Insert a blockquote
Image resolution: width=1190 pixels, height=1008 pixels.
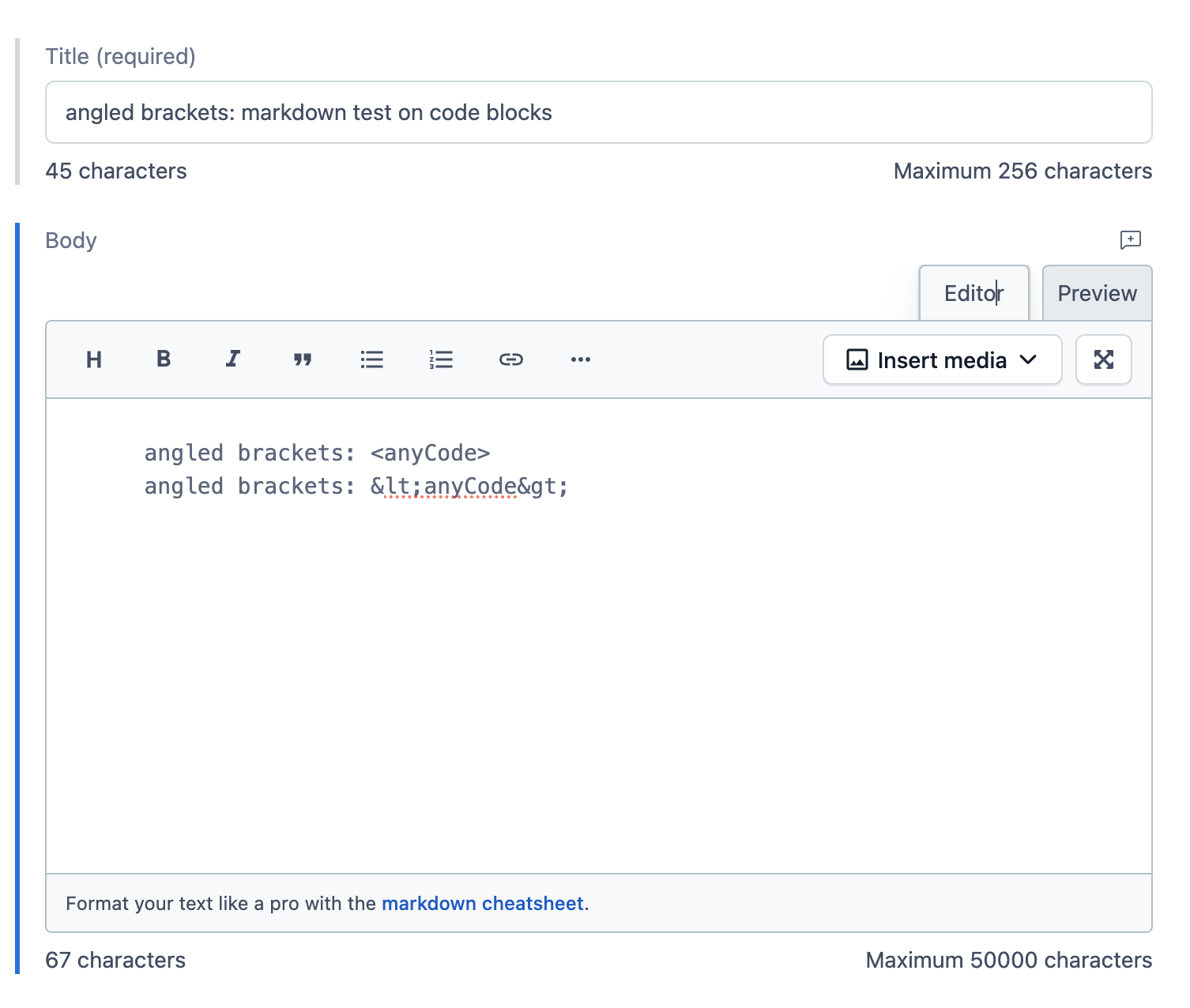coord(302,359)
